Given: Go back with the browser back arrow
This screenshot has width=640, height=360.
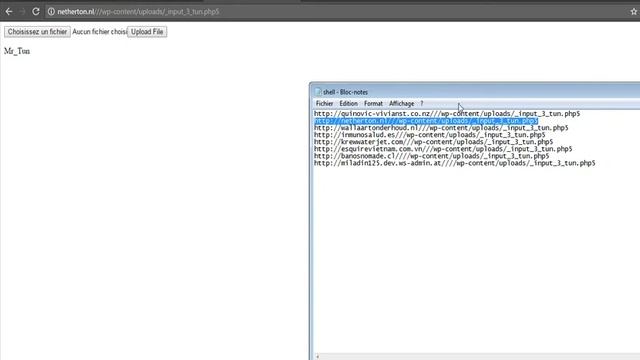Looking at the screenshot, I should click(x=9, y=12).
